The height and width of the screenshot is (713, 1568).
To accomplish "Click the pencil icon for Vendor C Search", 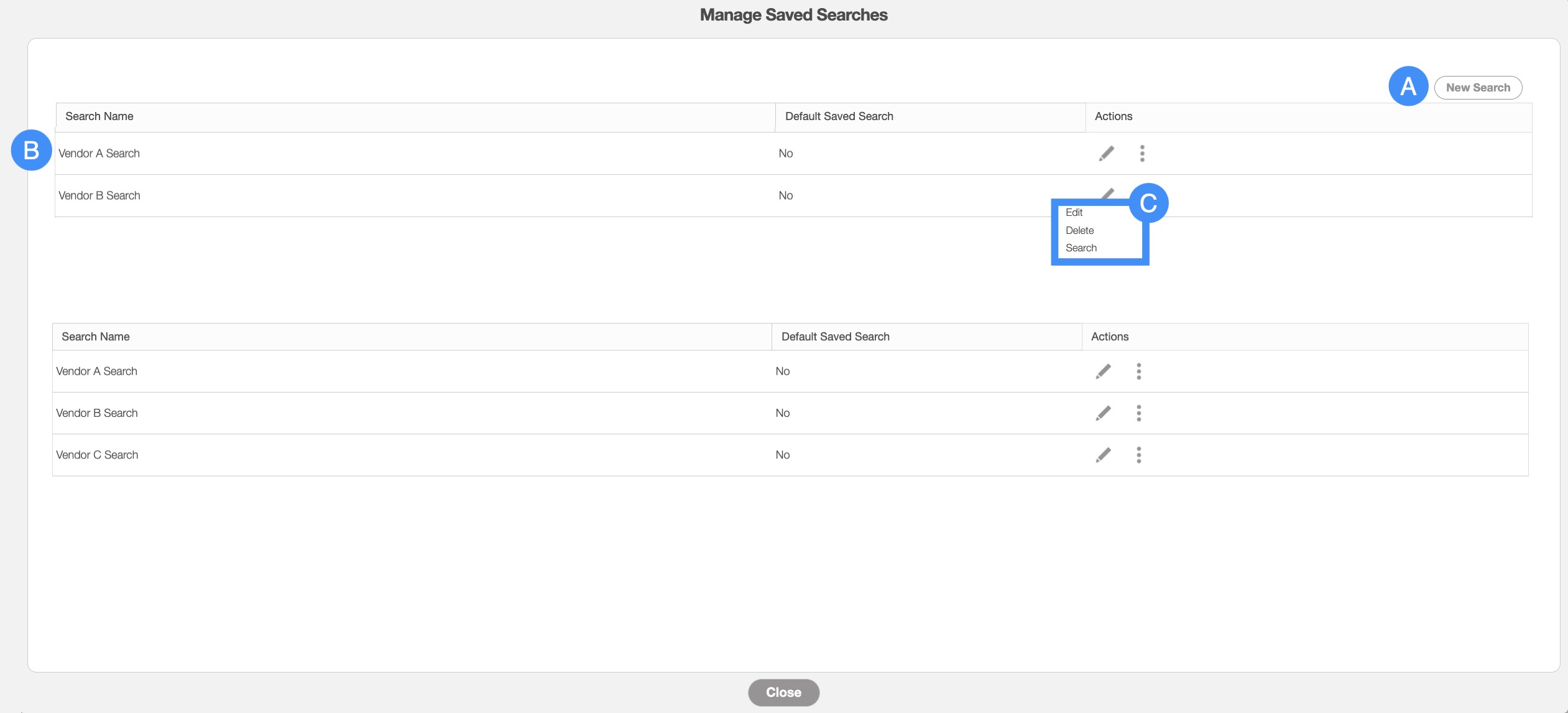I will (1103, 455).
